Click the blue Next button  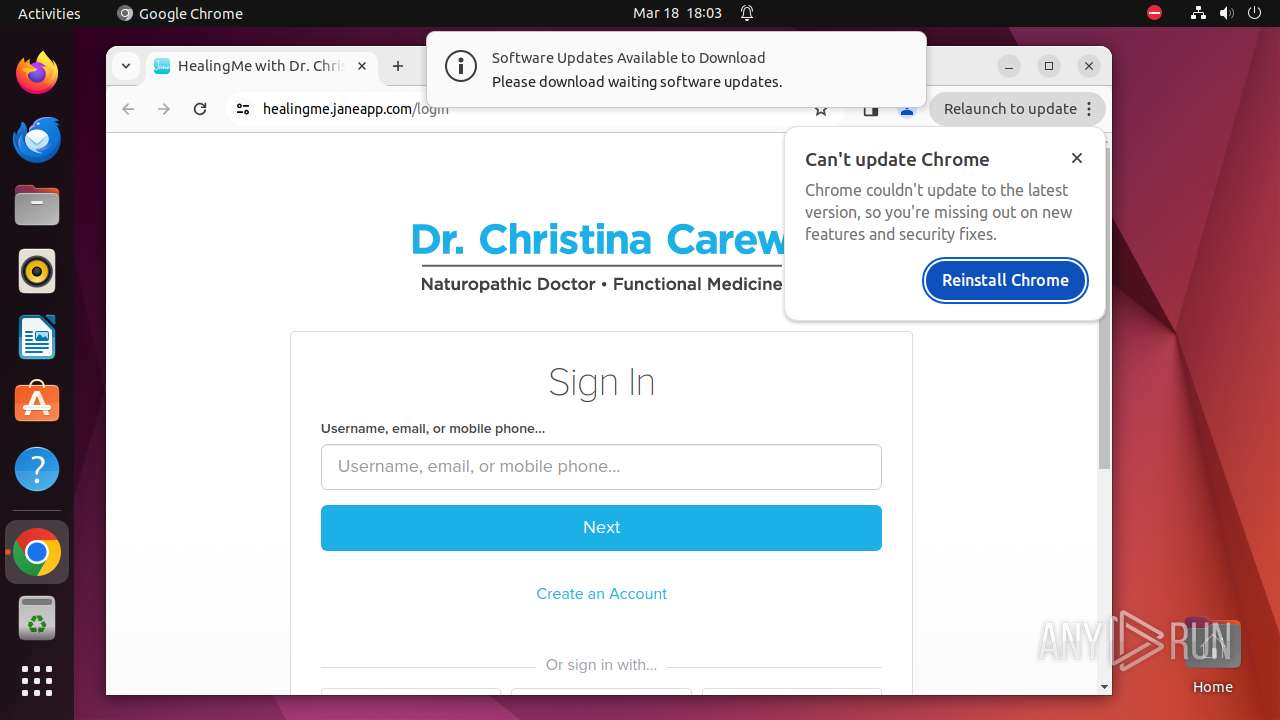coord(601,528)
